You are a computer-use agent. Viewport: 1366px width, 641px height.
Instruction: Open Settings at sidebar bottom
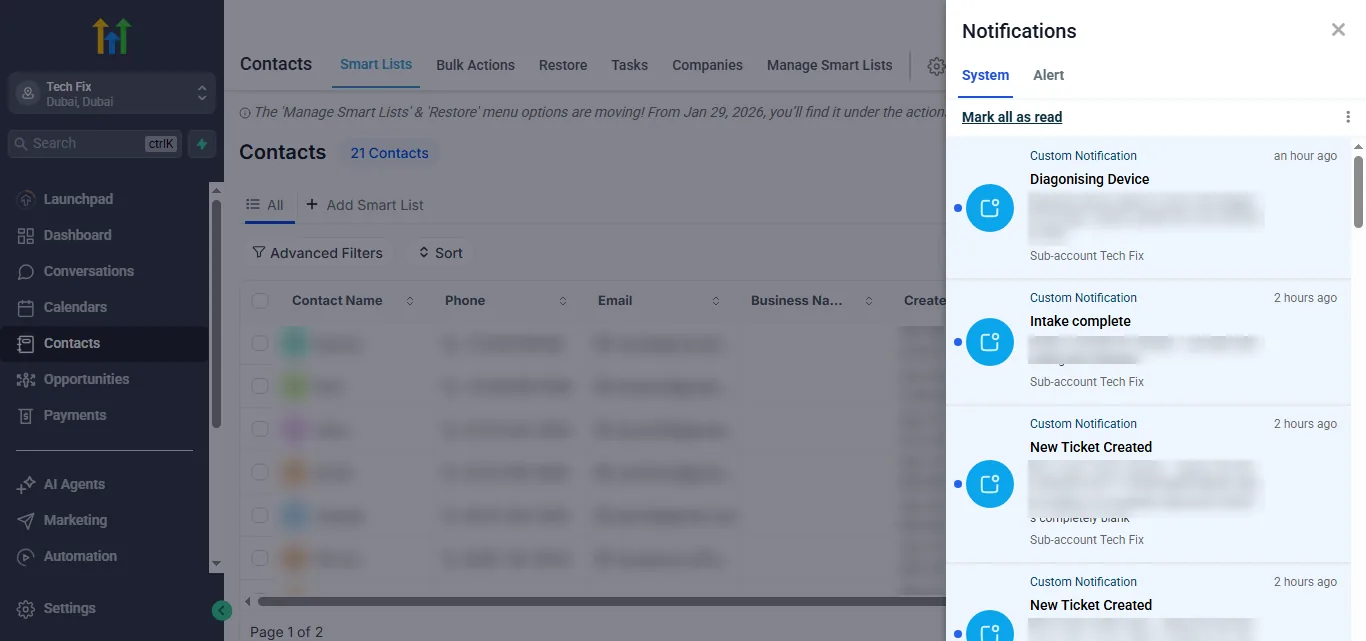[x=104, y=608]
